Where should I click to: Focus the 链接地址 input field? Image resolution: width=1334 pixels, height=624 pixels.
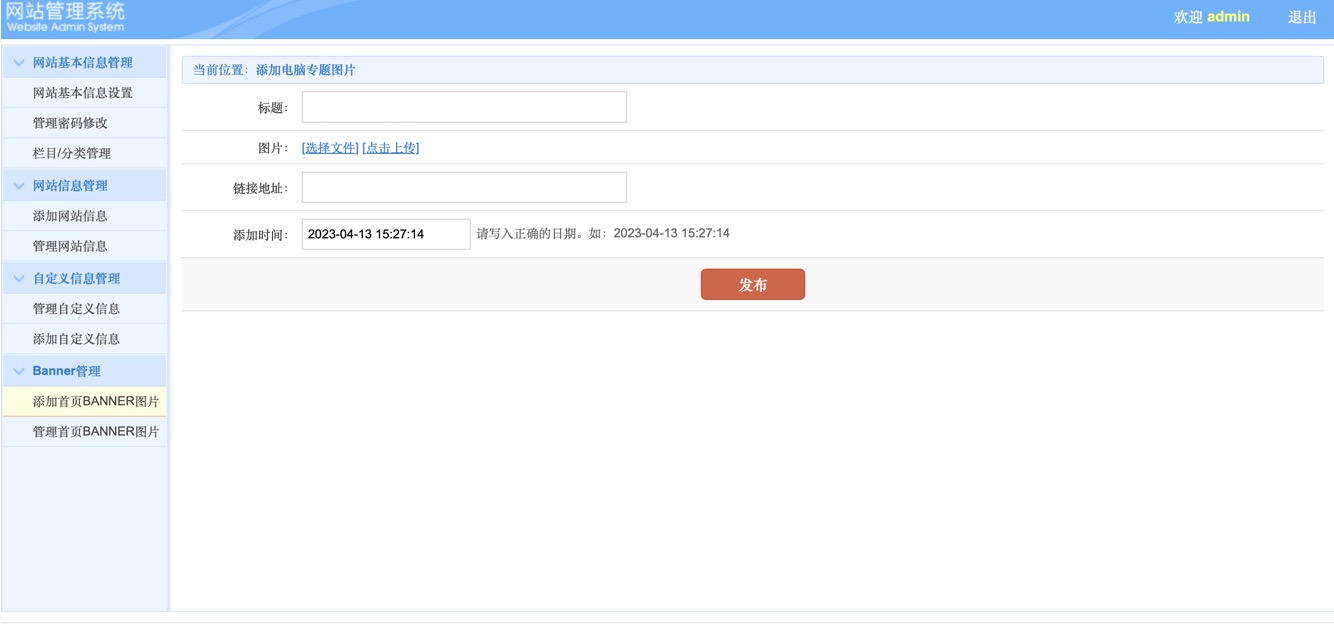464,187
